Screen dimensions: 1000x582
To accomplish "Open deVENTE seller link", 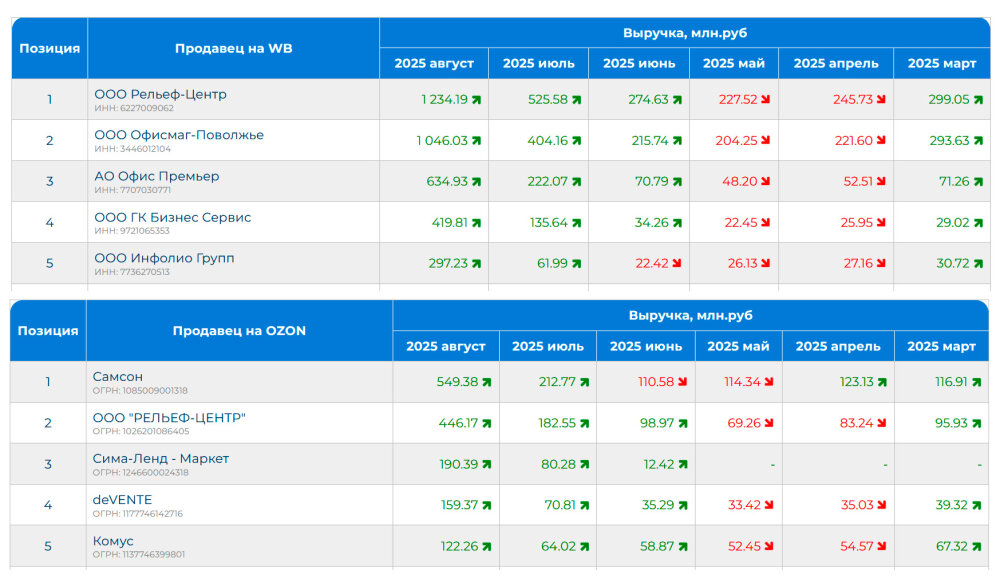I will pyautogui.click(x=122, y=500).
